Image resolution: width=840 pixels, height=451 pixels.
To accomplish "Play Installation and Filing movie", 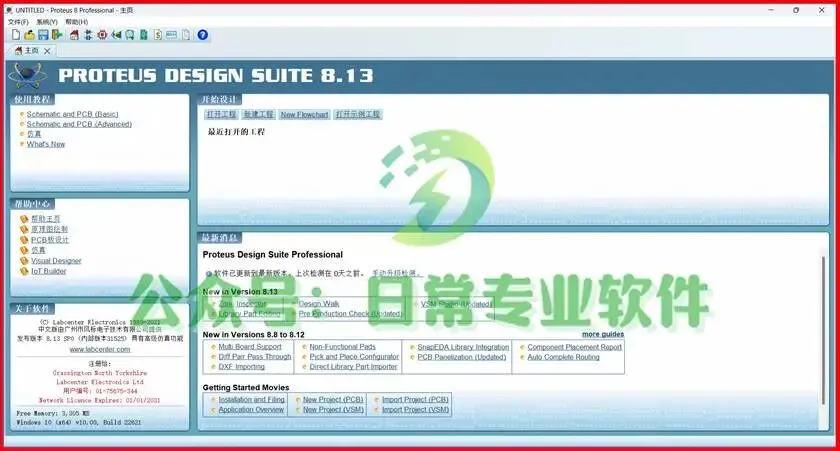I will [x=252, y=400].
